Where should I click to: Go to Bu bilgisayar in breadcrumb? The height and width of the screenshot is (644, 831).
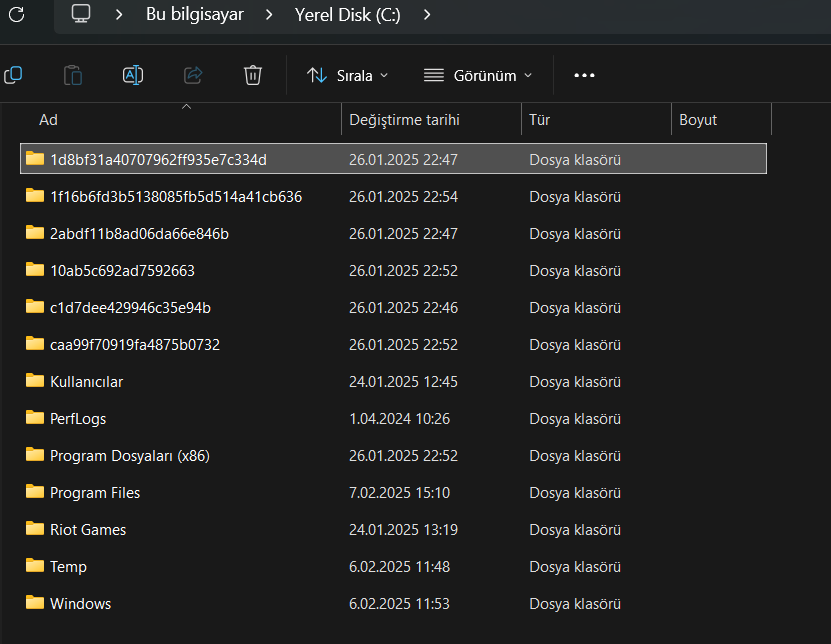[x=195, y=15]
